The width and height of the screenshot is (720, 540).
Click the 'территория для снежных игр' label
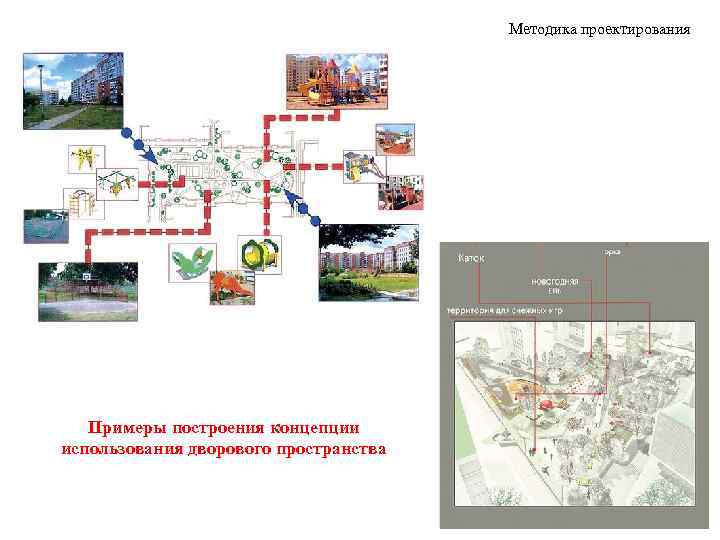pyautogui.click(x=505, y=311)
